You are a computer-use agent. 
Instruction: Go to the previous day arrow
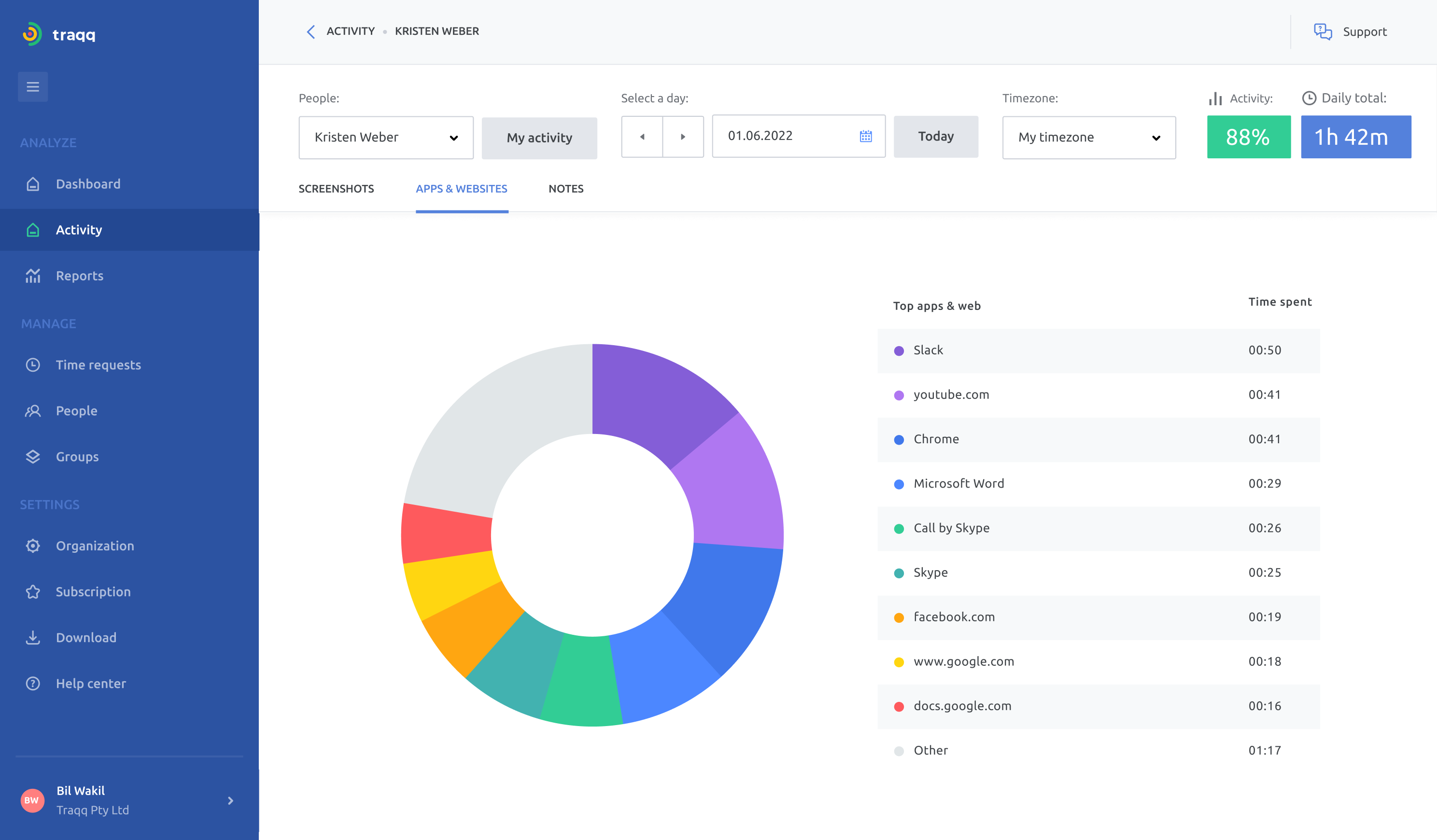642,137
